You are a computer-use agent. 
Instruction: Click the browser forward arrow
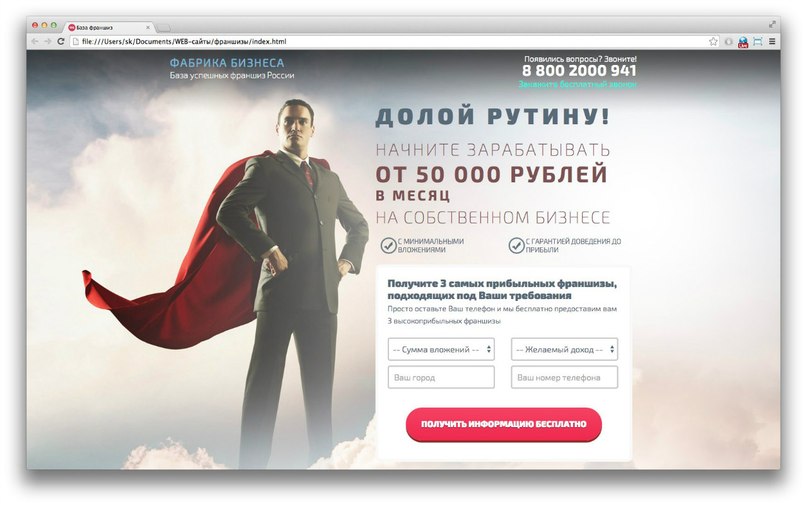point(48,42)
